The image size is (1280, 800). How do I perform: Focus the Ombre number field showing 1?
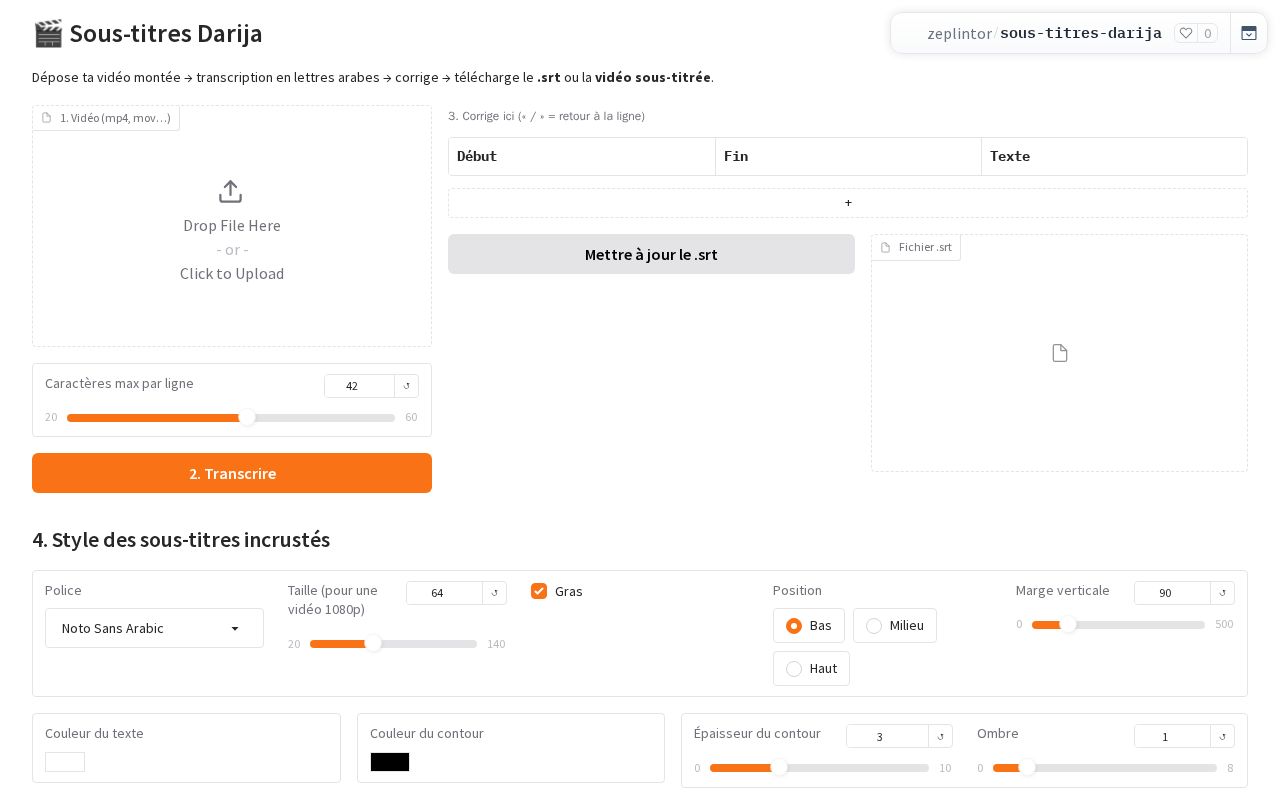1173,736
